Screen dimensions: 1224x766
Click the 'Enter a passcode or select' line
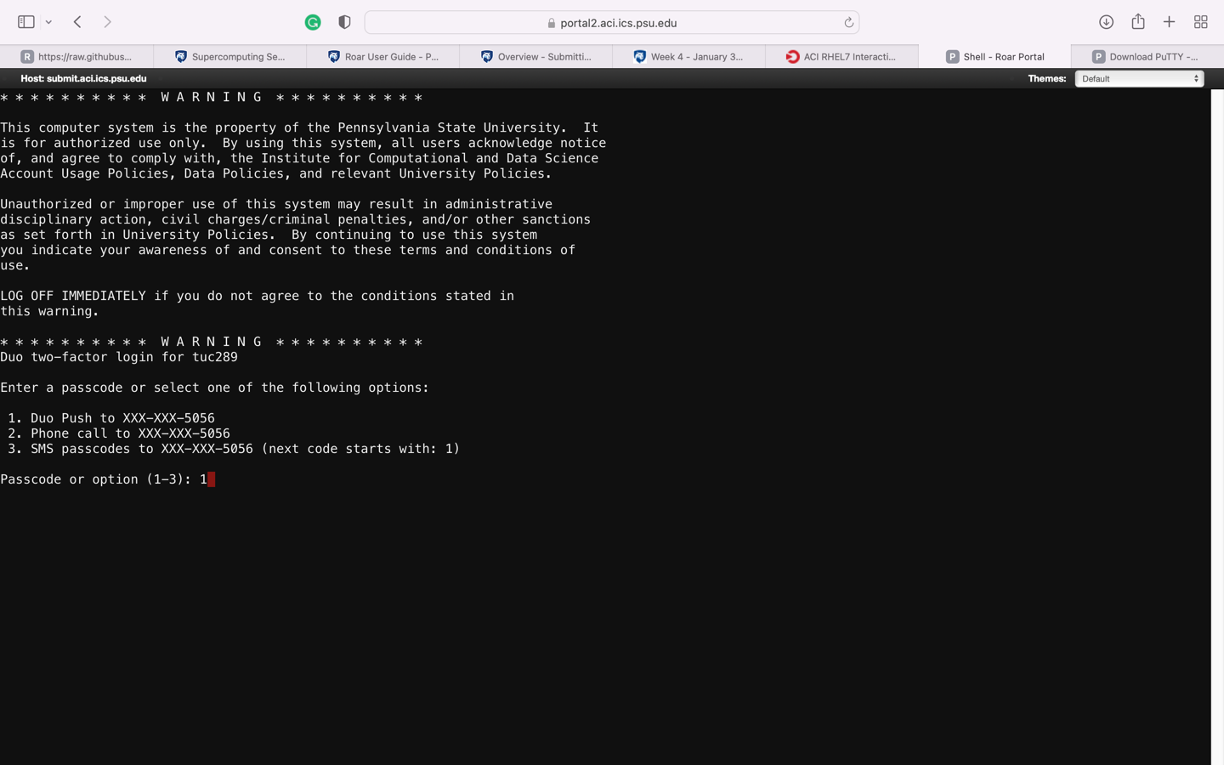pyautogui.click(x=215, y=388)
